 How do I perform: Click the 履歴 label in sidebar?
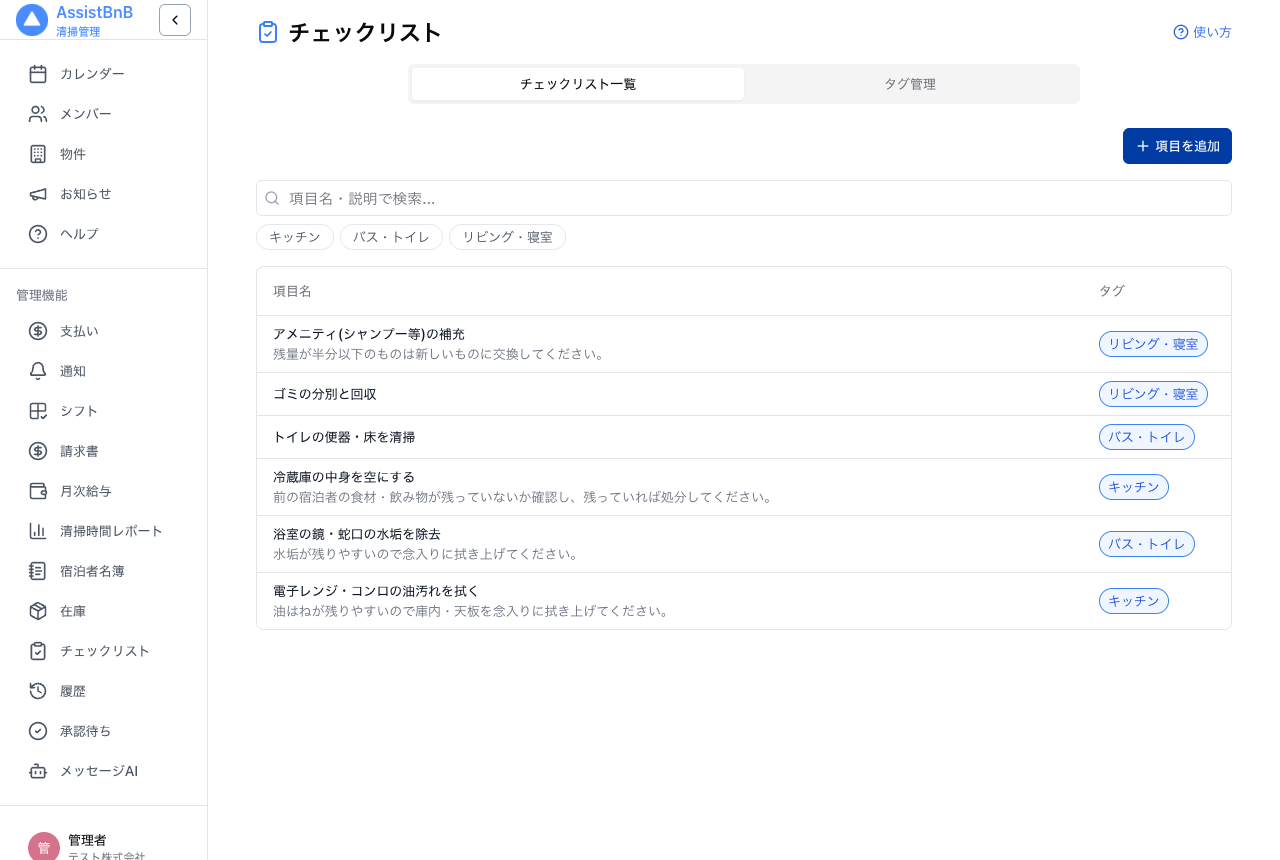73,691
